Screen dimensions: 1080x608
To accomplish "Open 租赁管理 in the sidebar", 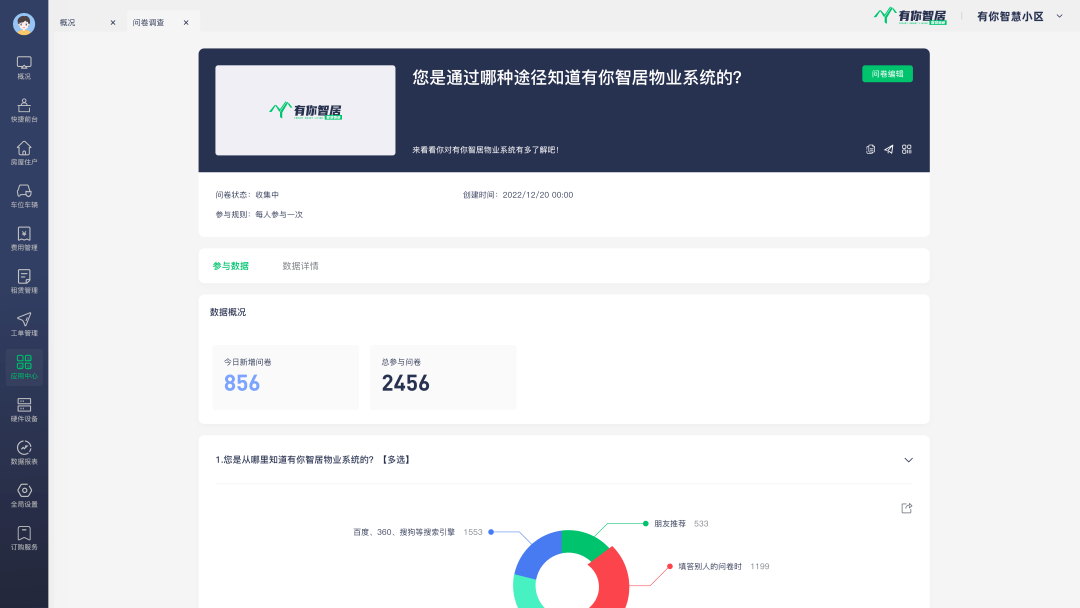I will pos(24,282).
